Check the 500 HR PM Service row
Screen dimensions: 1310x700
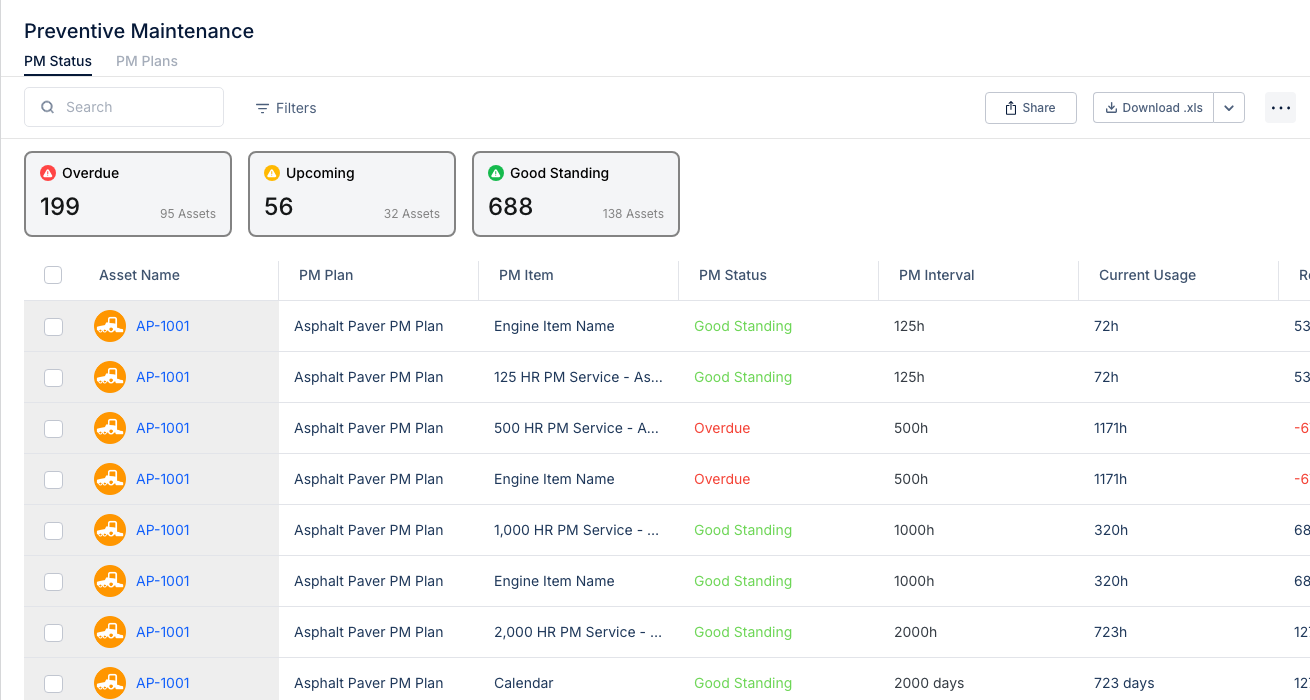click(x=53, y=428)
